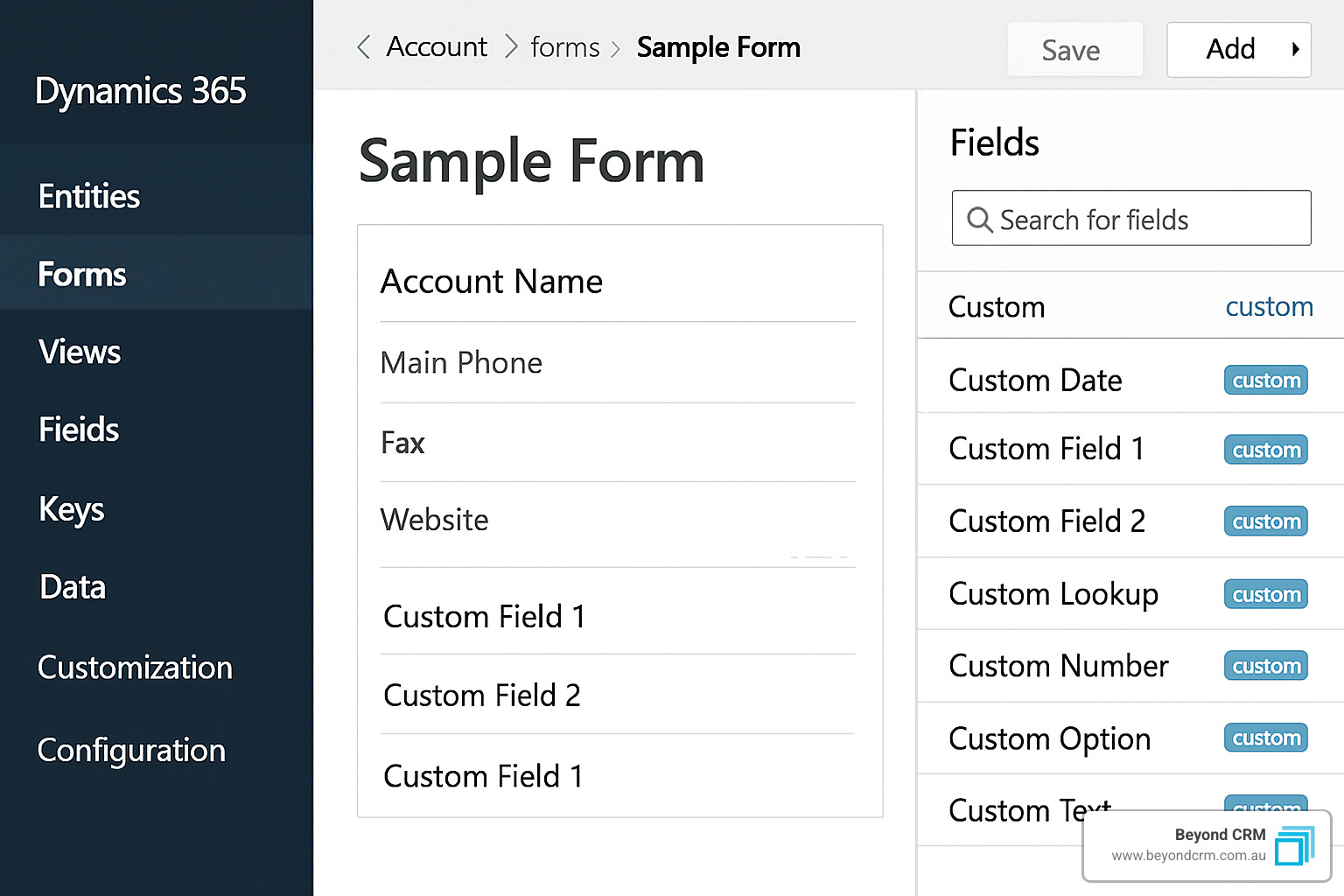
Task: Click the back chevron before Account breadcrumb
Action: tap(363, 47)
